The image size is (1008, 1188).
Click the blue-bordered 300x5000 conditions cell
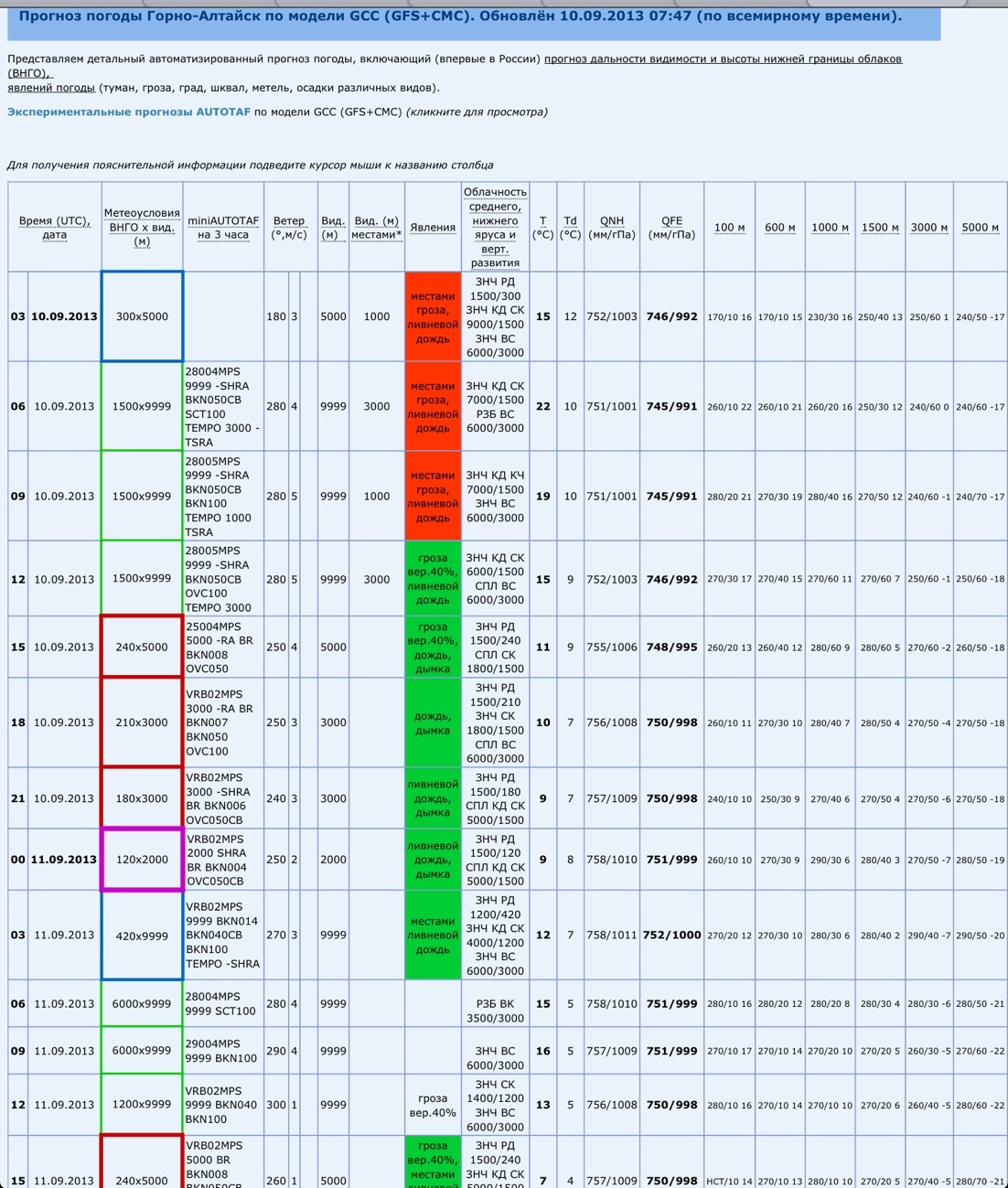click(142, 316)
